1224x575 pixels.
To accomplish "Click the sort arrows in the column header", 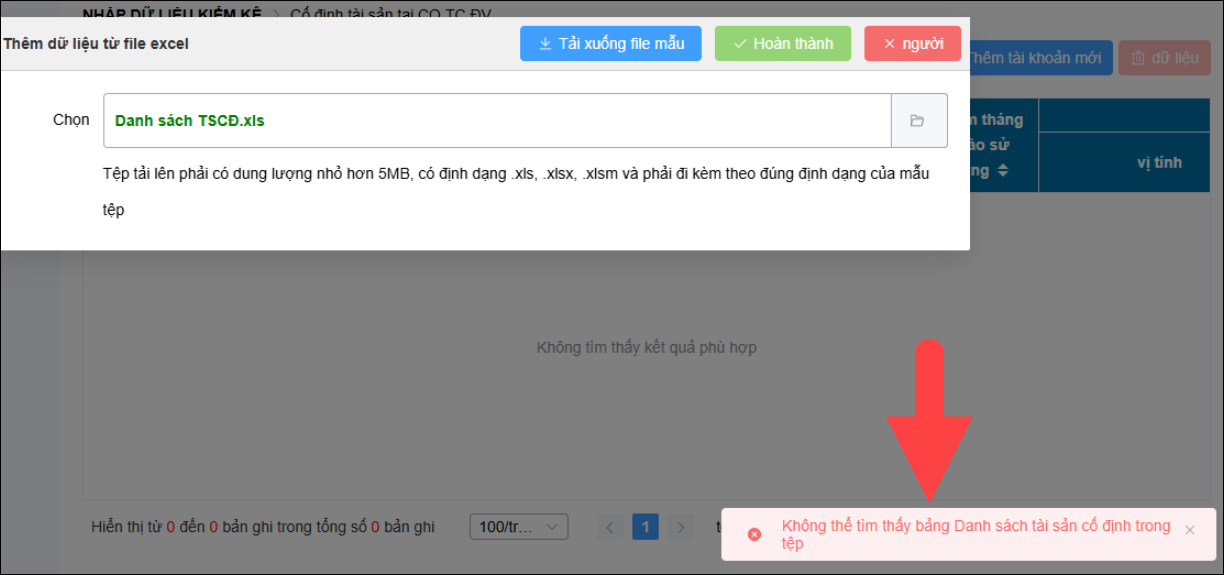I will (x=1003, y=171).
